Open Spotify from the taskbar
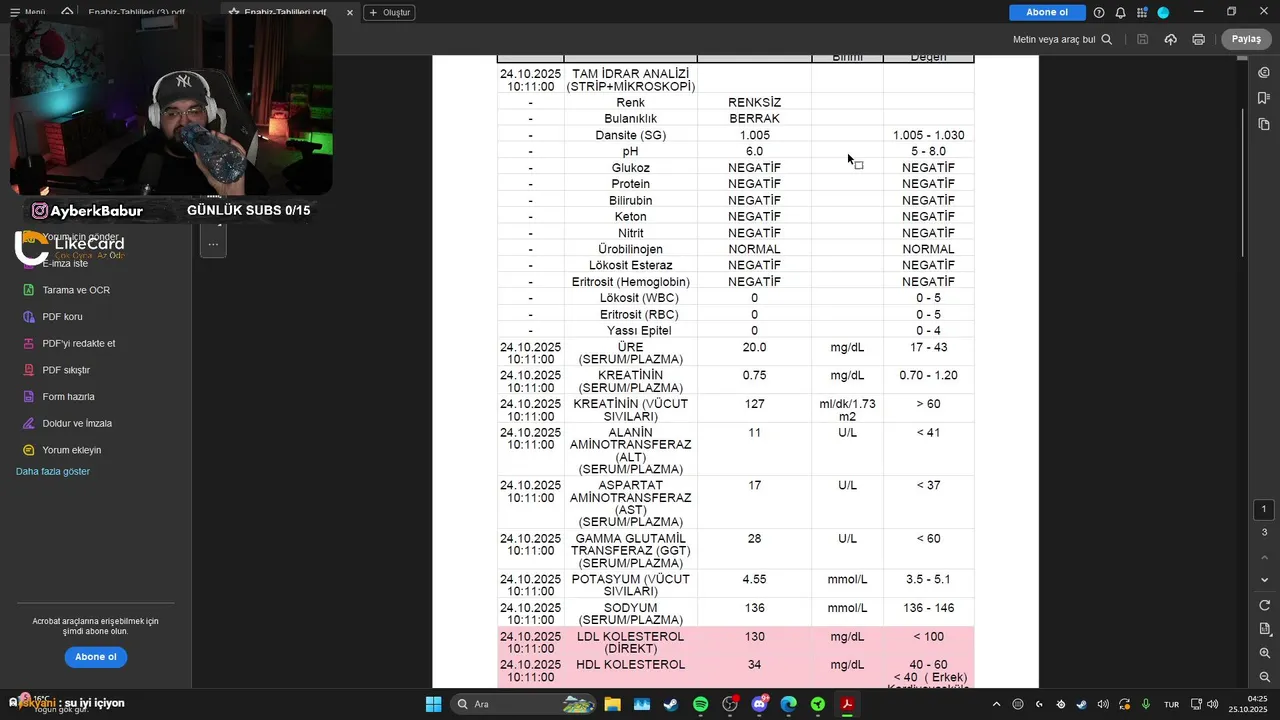The image size is (1280, 720). (700, 704)
